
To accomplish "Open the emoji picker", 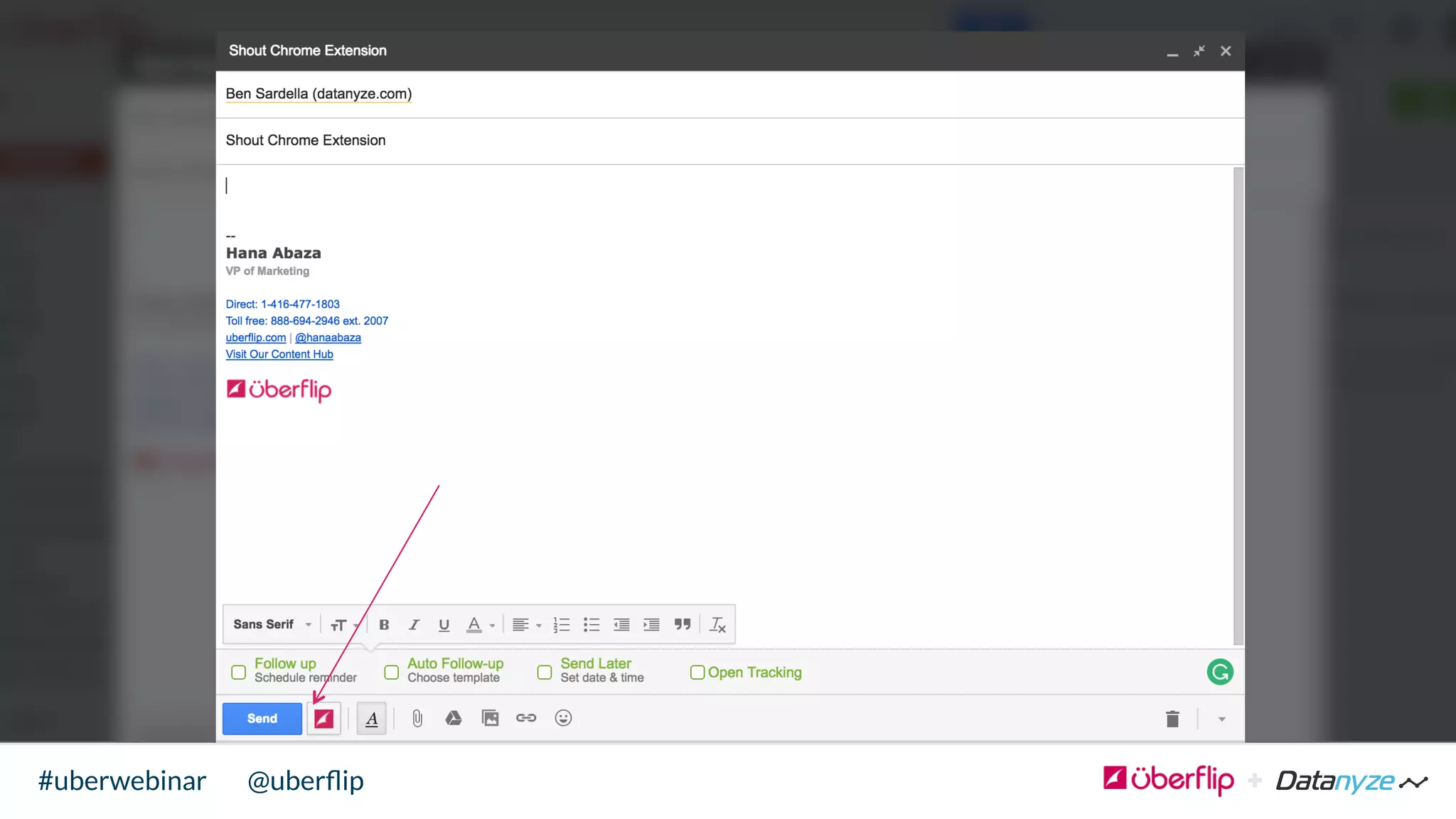I will click(x=563, y=718).
